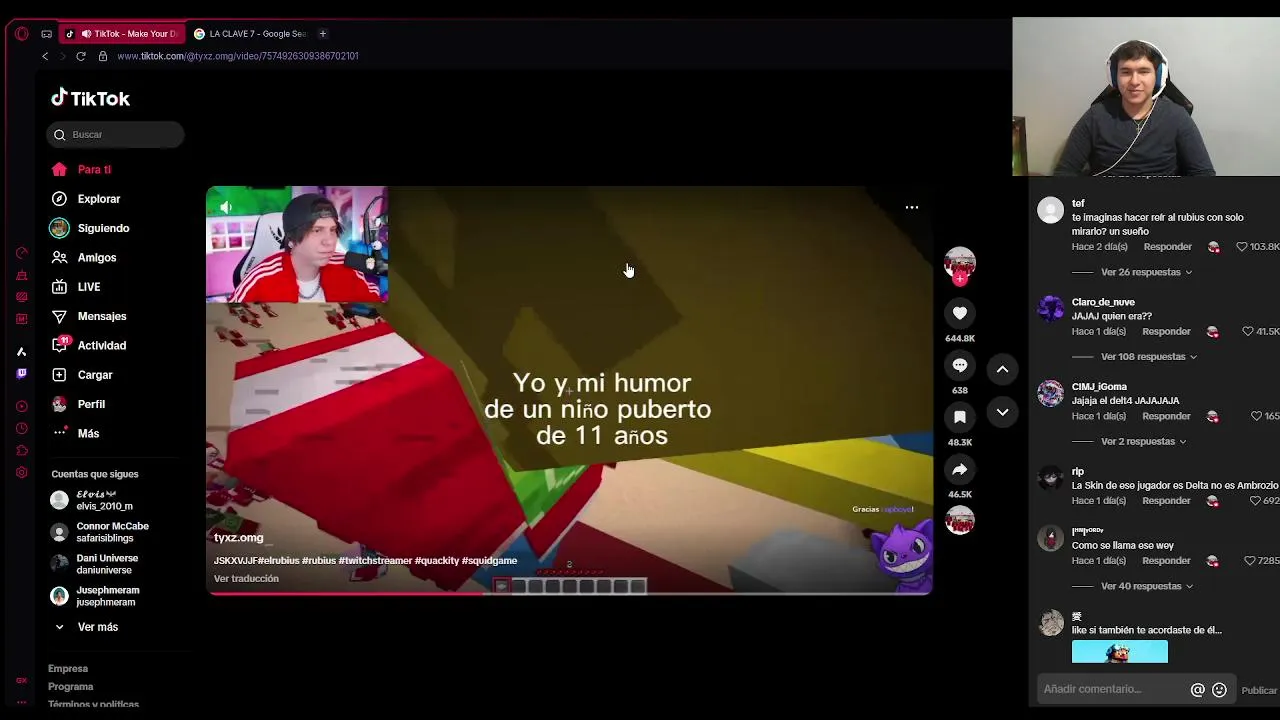Screen dimensions: 1280x720
Task: Expand Ver 40 respuestas
Action: point(1146,587)
